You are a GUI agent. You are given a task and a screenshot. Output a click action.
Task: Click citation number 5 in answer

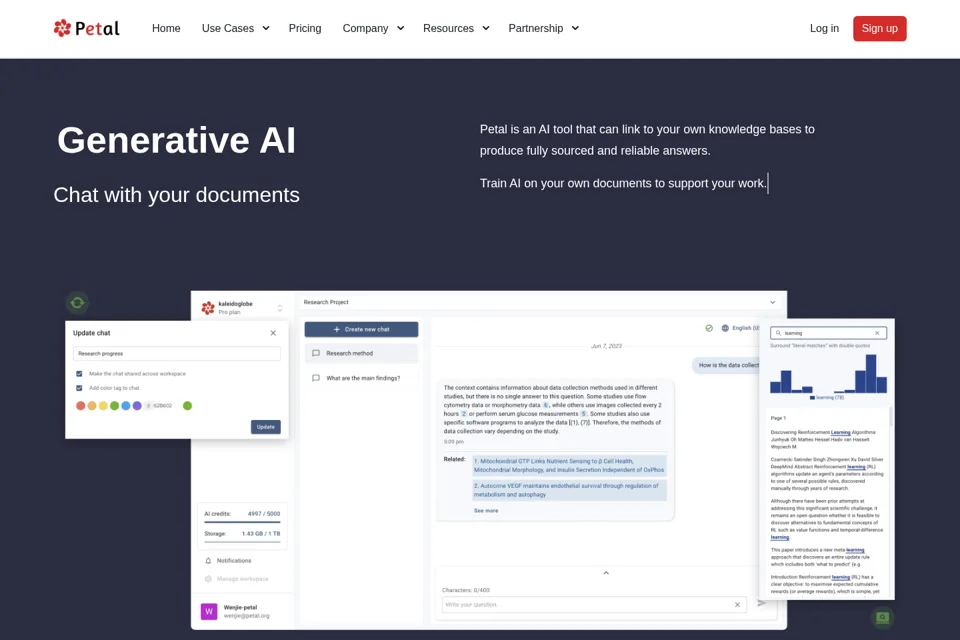[x=583, y=414]
